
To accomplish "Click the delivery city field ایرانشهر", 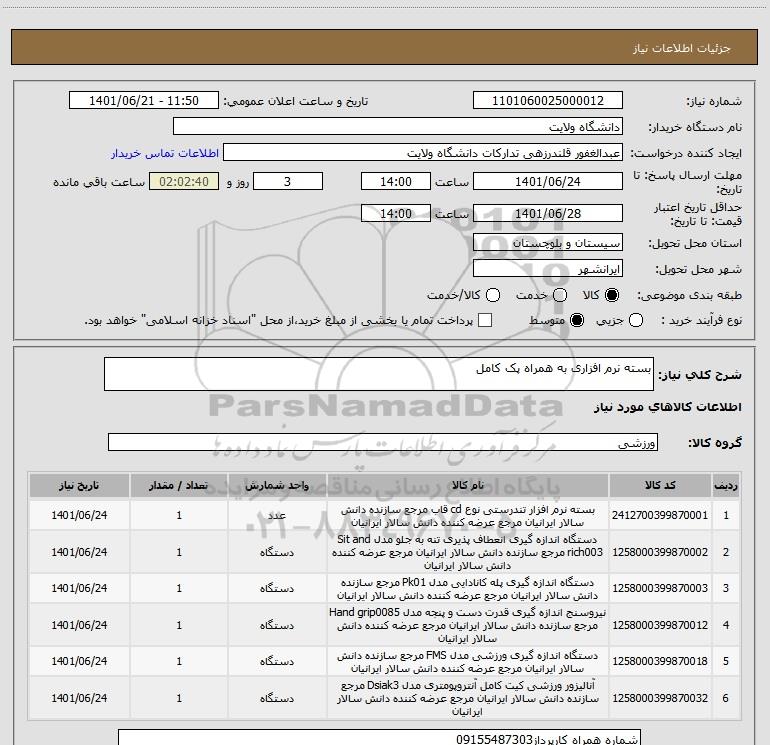I will coord(548,269).
